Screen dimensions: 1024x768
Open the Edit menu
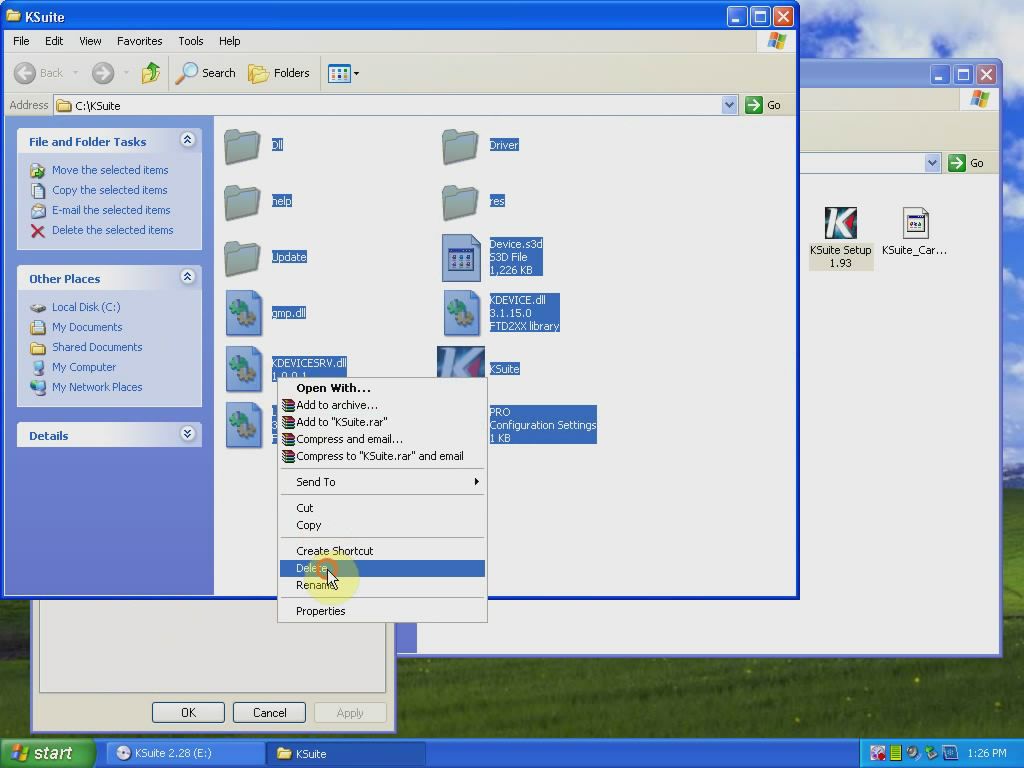coord(54,41)
